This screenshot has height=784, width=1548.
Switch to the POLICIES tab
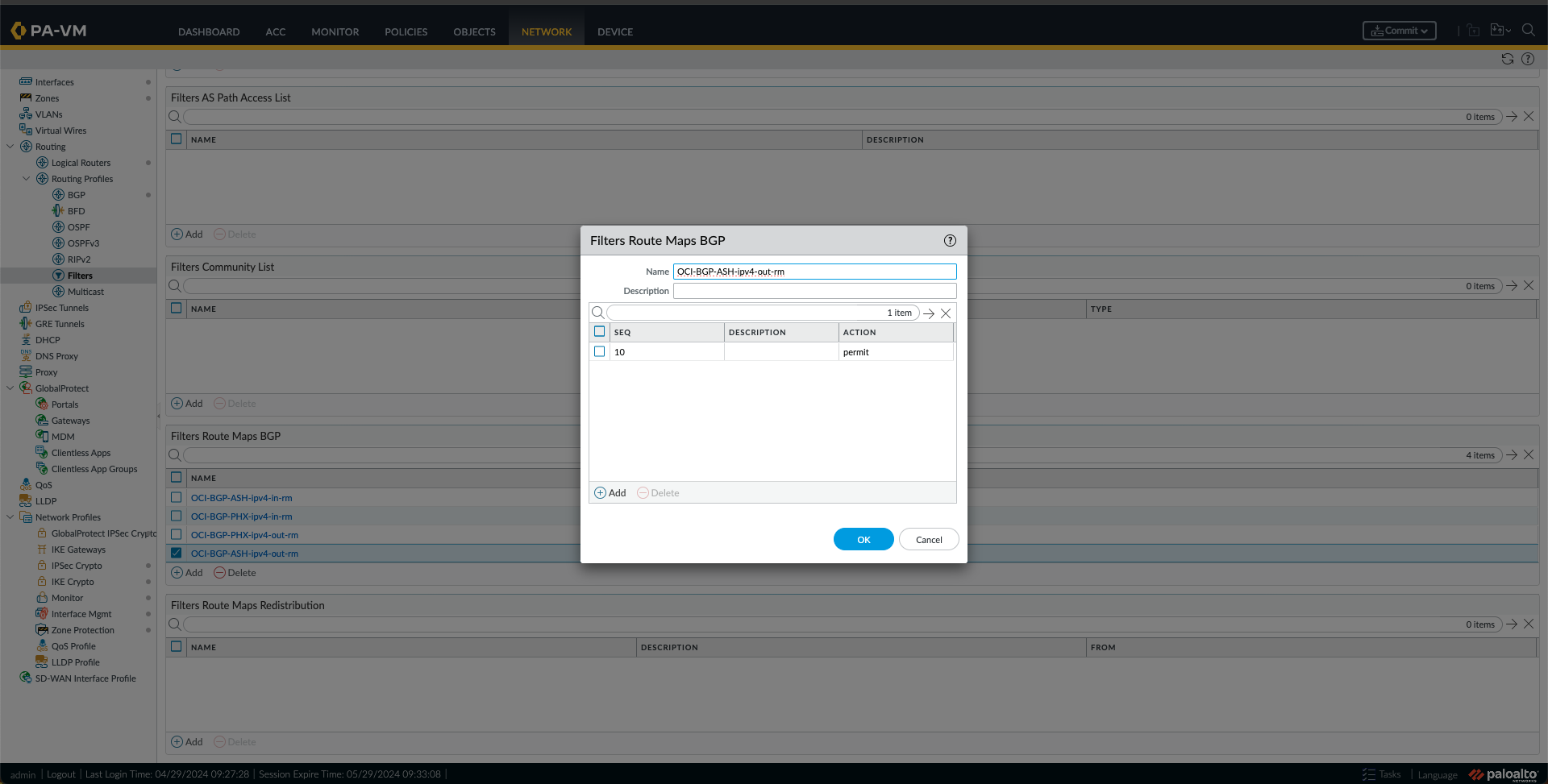[x=406, y=32]
